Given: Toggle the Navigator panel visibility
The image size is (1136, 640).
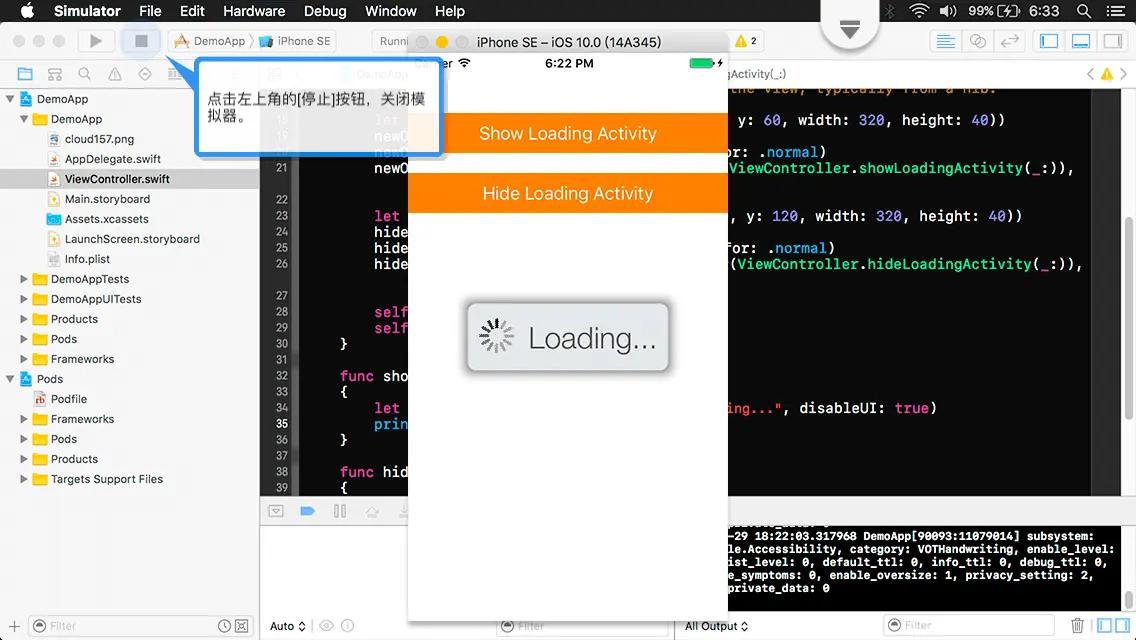Looking at the screenshot, I should point(1049,41).
